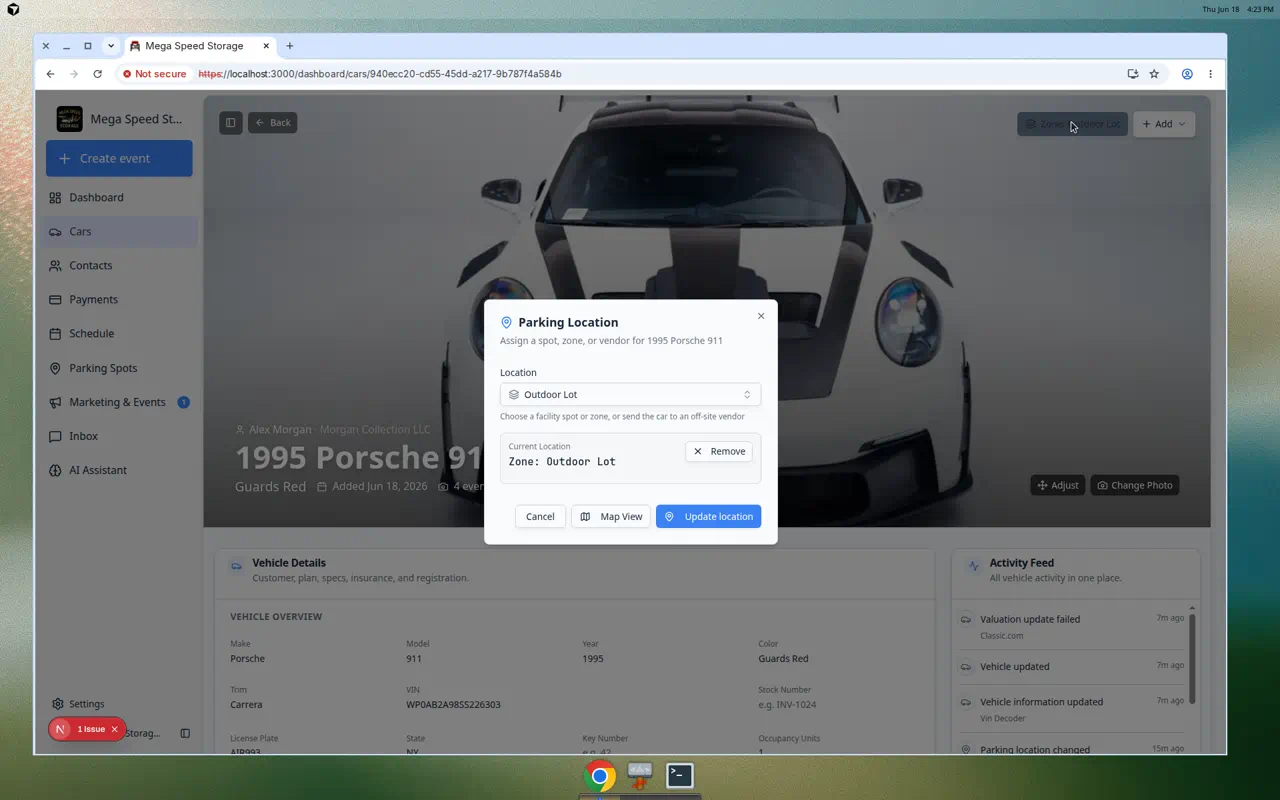Open the middle dock application icon
Viewport: 1280px width, 800px height.
[x=640, y=775]
